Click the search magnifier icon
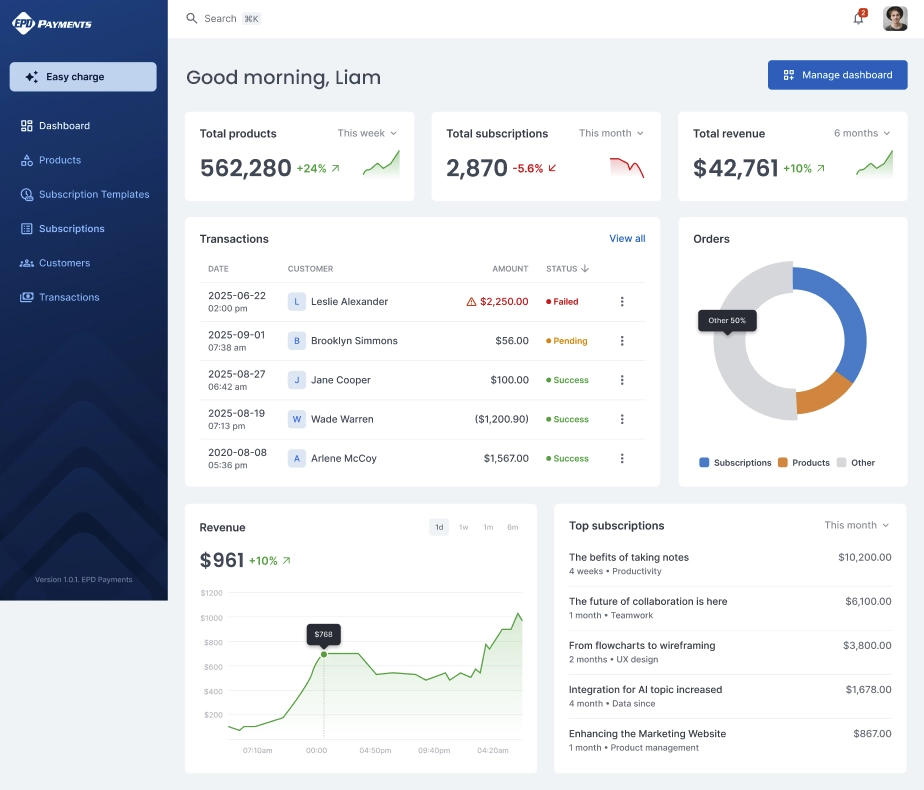This screenshot has width=924, height=790. click(x=192, y=18)
